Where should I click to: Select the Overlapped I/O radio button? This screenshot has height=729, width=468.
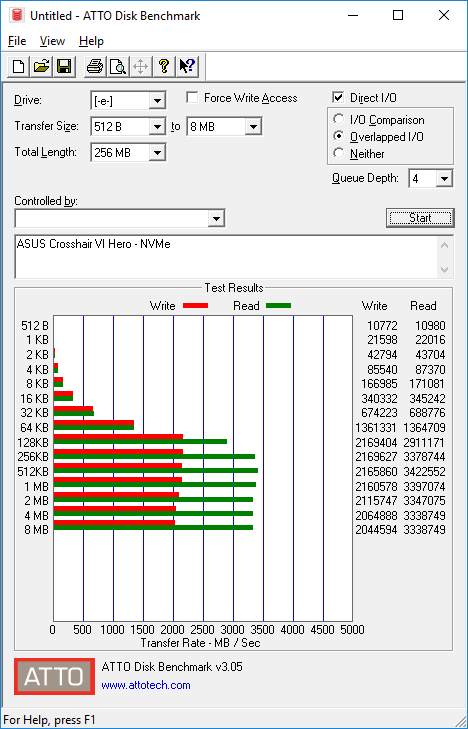pyautogui.click(x=338, y=136)
